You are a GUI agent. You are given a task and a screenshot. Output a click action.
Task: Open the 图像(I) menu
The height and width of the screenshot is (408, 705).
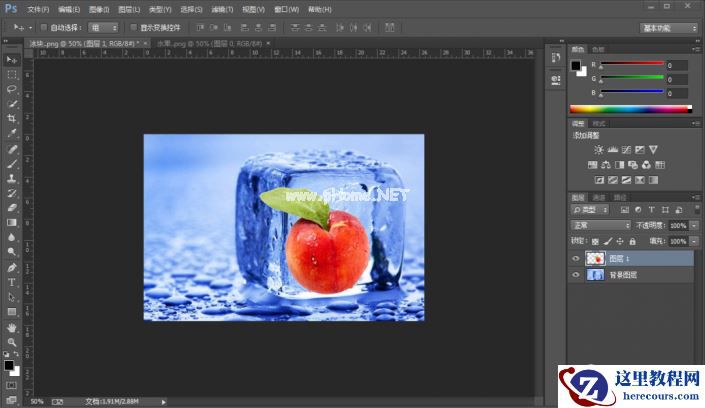(x=99, y=9)
